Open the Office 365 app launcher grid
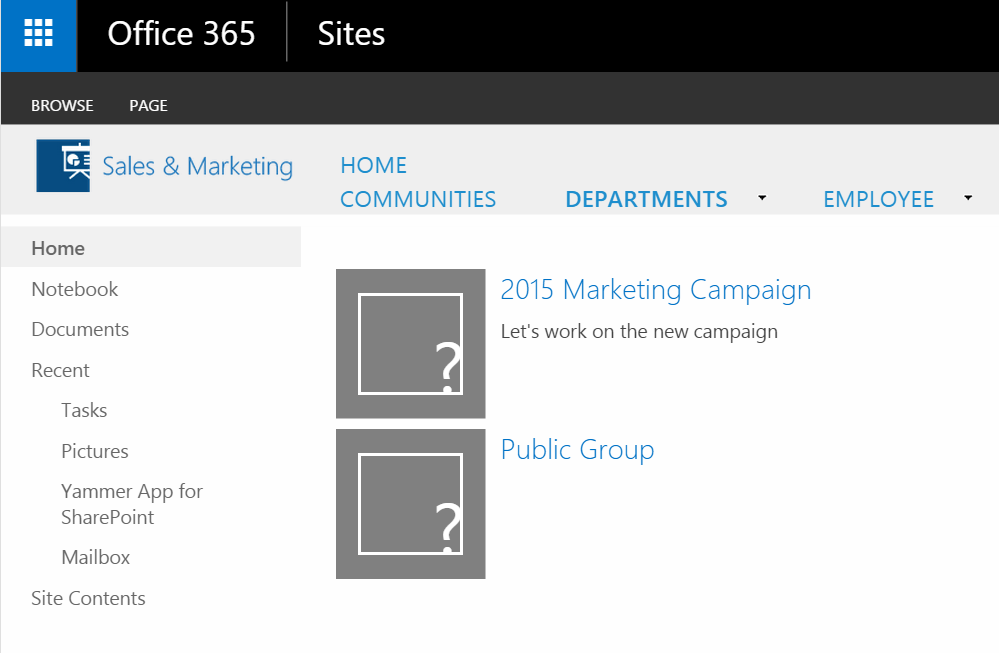 tap(38, 34)
